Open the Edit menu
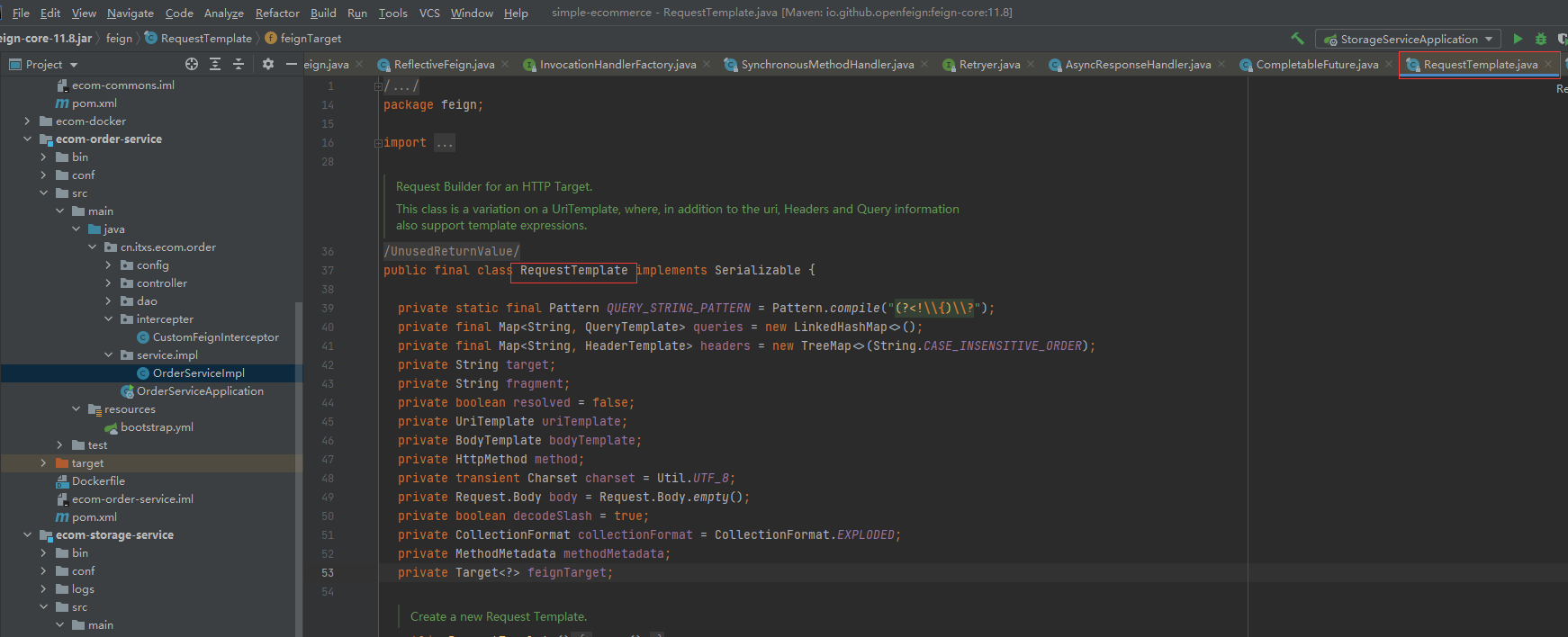1568x637 pixels. point(50,13)
